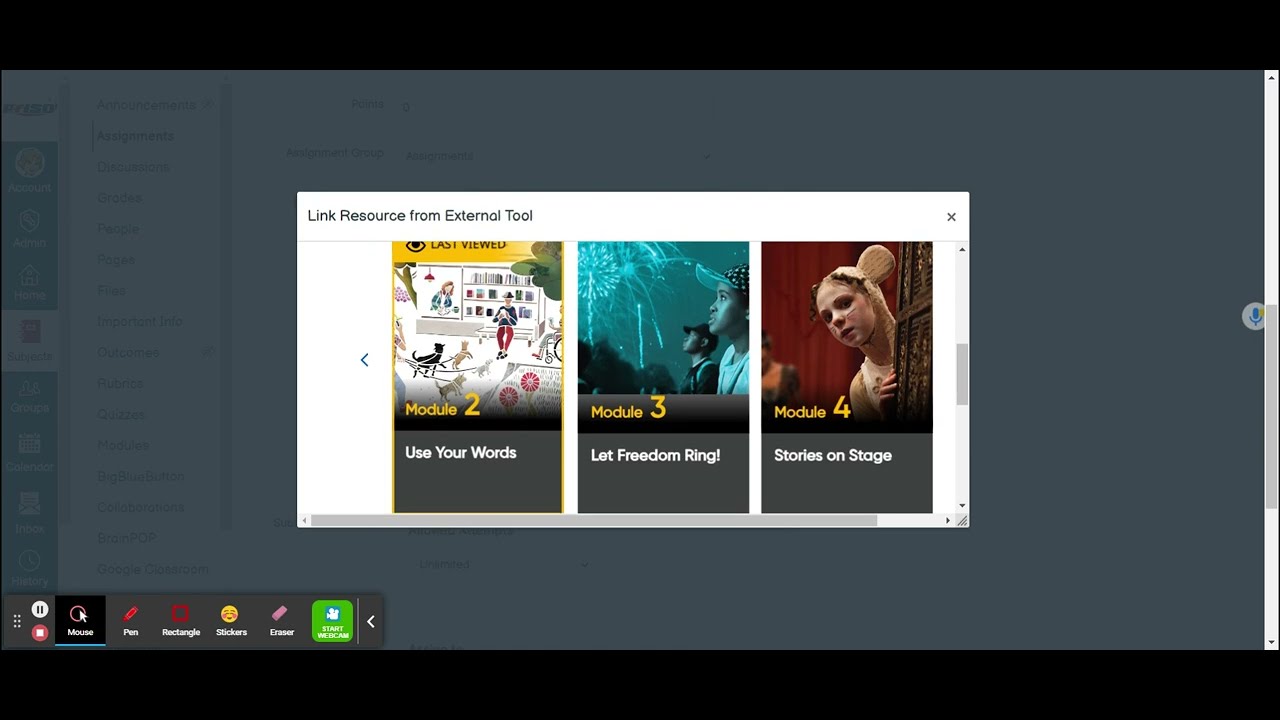Open People in the course menu
This screenshot has height=720, width=1280.
(x=118, y=229)
